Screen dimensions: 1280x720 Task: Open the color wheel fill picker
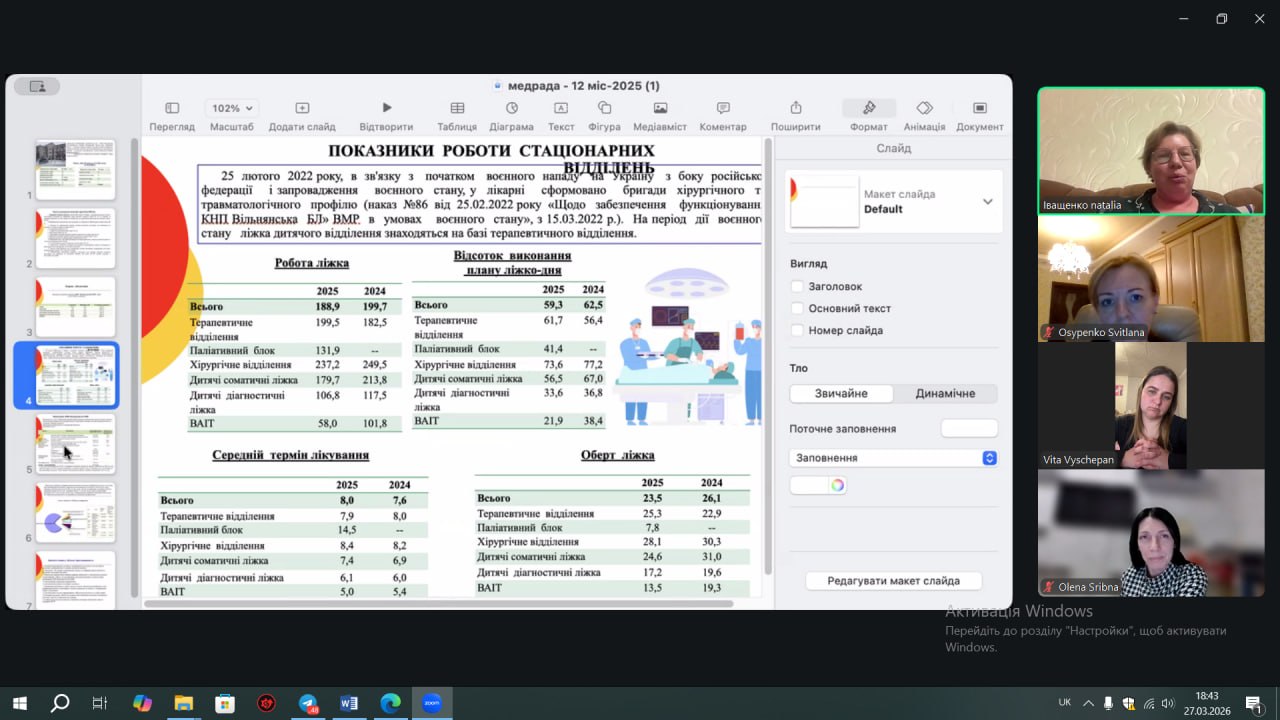[x=837, y=485]
